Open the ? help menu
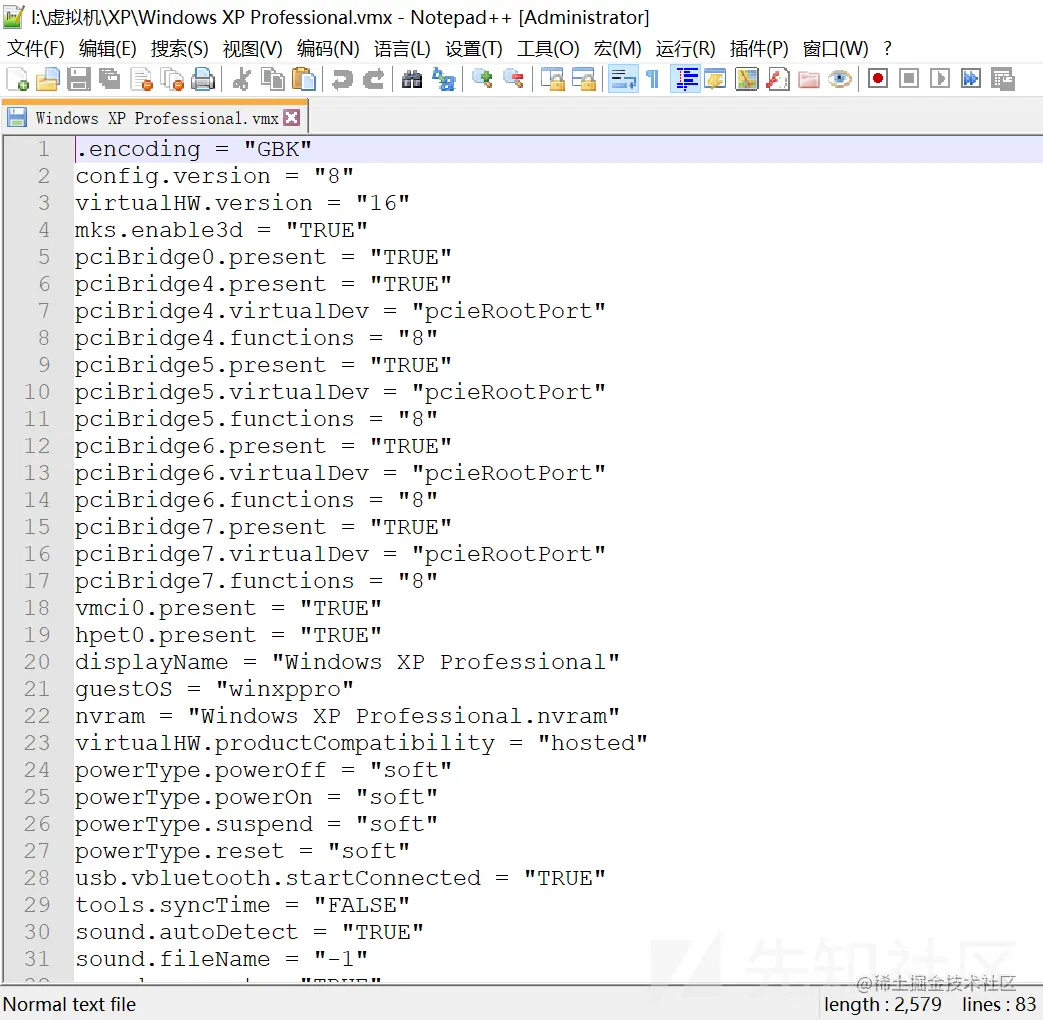This screenshot has width=1043, height=1020. tap(887, 49)
